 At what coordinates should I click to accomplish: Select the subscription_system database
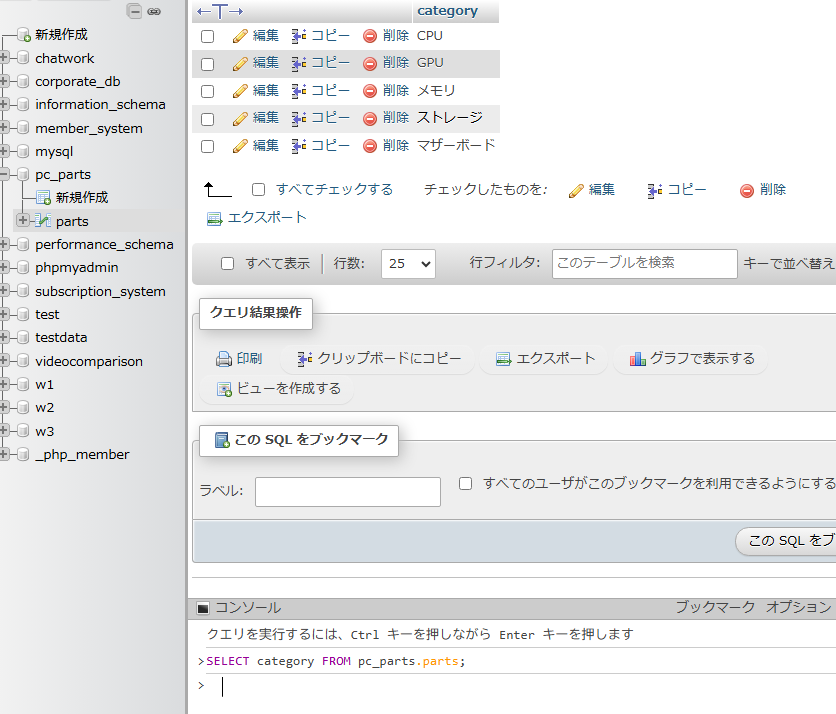[100, 291]
